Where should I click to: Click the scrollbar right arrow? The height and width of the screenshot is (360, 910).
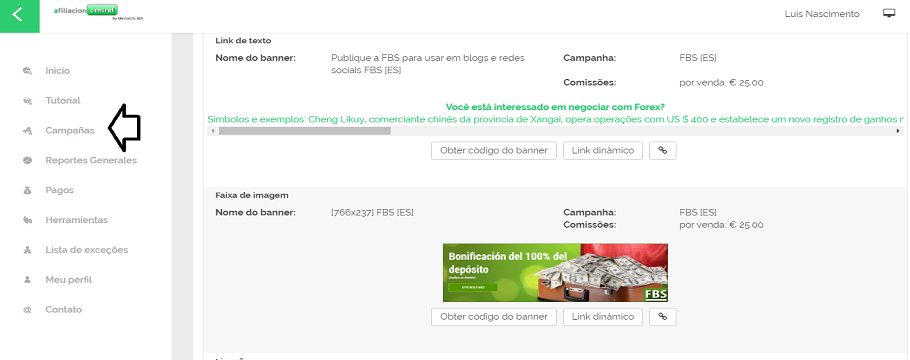tap(898, 131)
